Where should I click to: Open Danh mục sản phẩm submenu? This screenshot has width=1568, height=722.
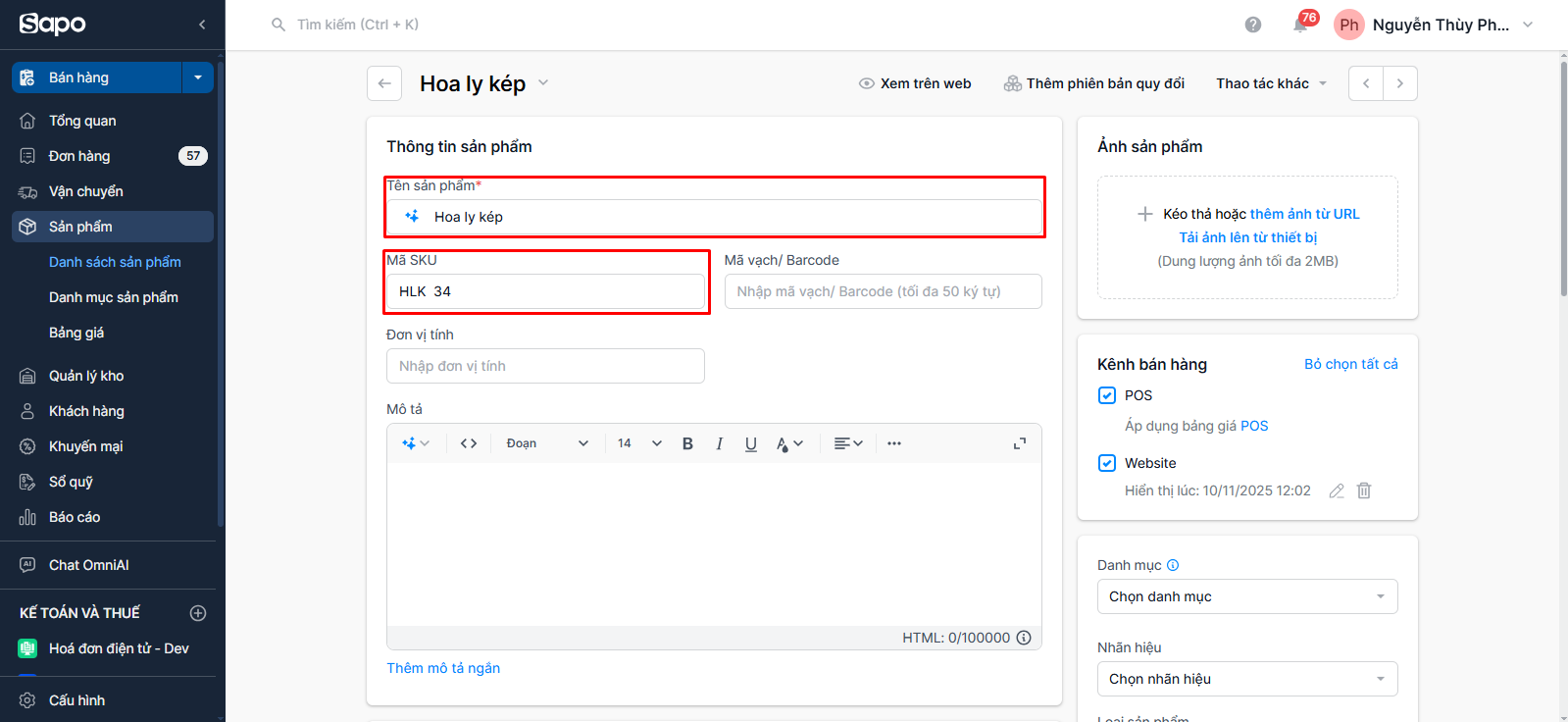tap(114, 297)
